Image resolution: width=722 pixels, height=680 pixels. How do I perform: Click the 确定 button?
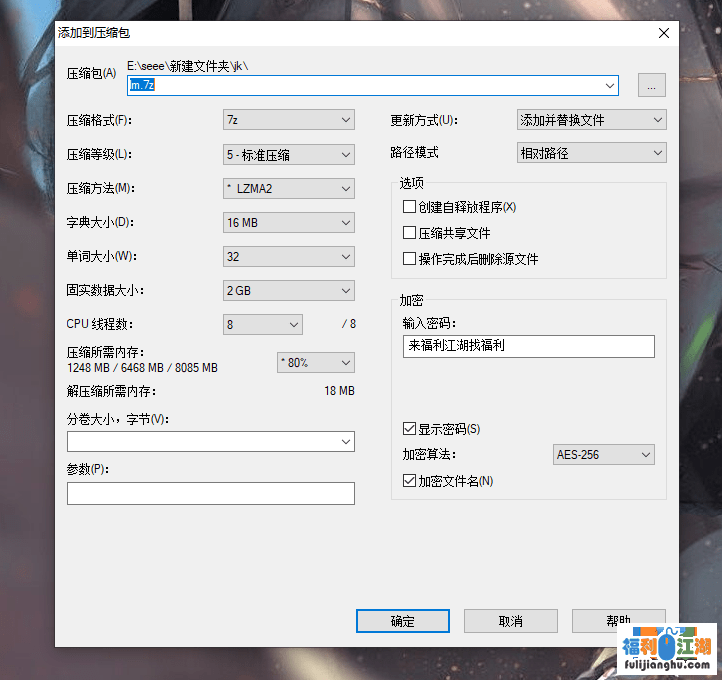(402, 621)
